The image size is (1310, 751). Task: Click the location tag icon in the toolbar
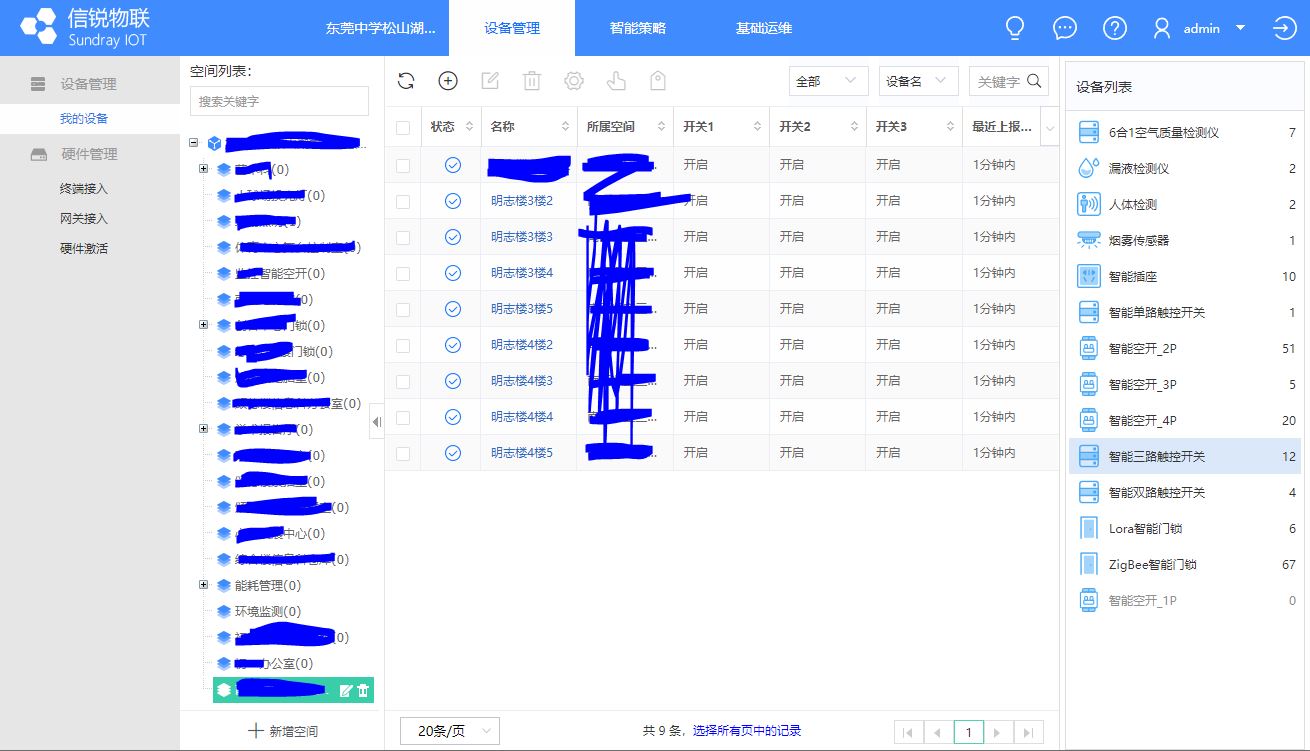tap(657, 81)
